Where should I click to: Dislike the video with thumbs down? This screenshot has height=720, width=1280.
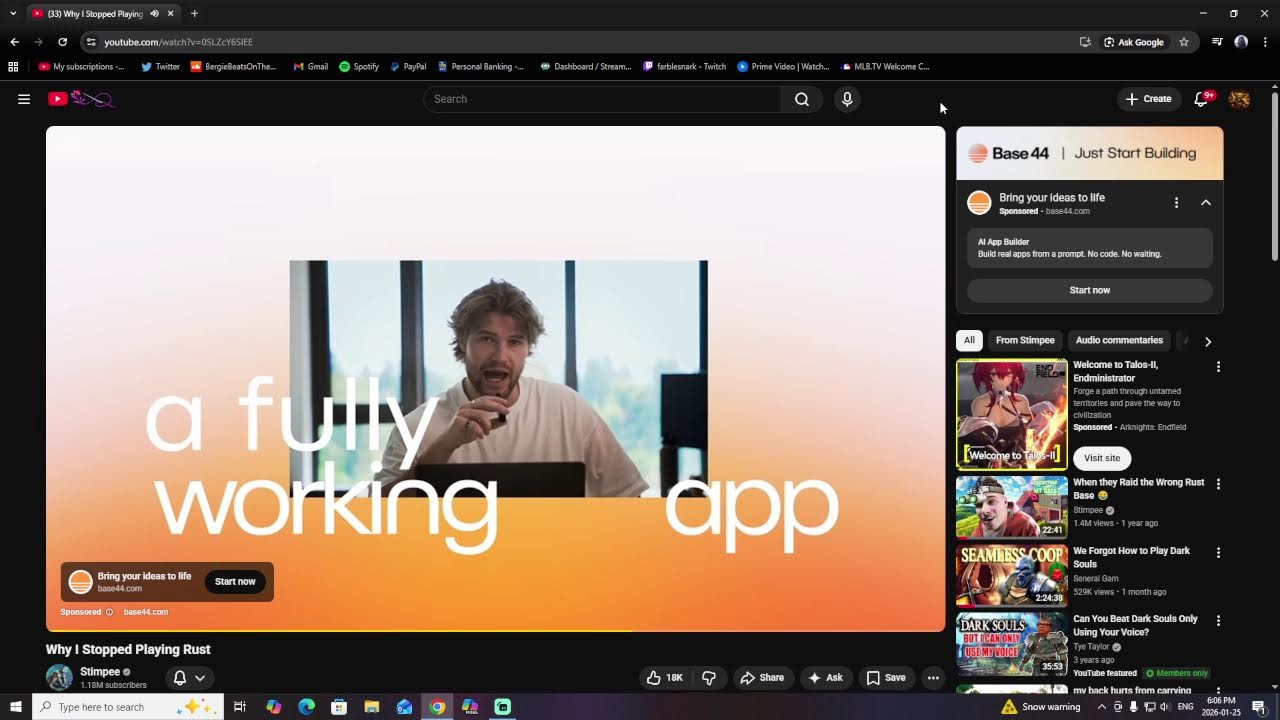(709, 678)
